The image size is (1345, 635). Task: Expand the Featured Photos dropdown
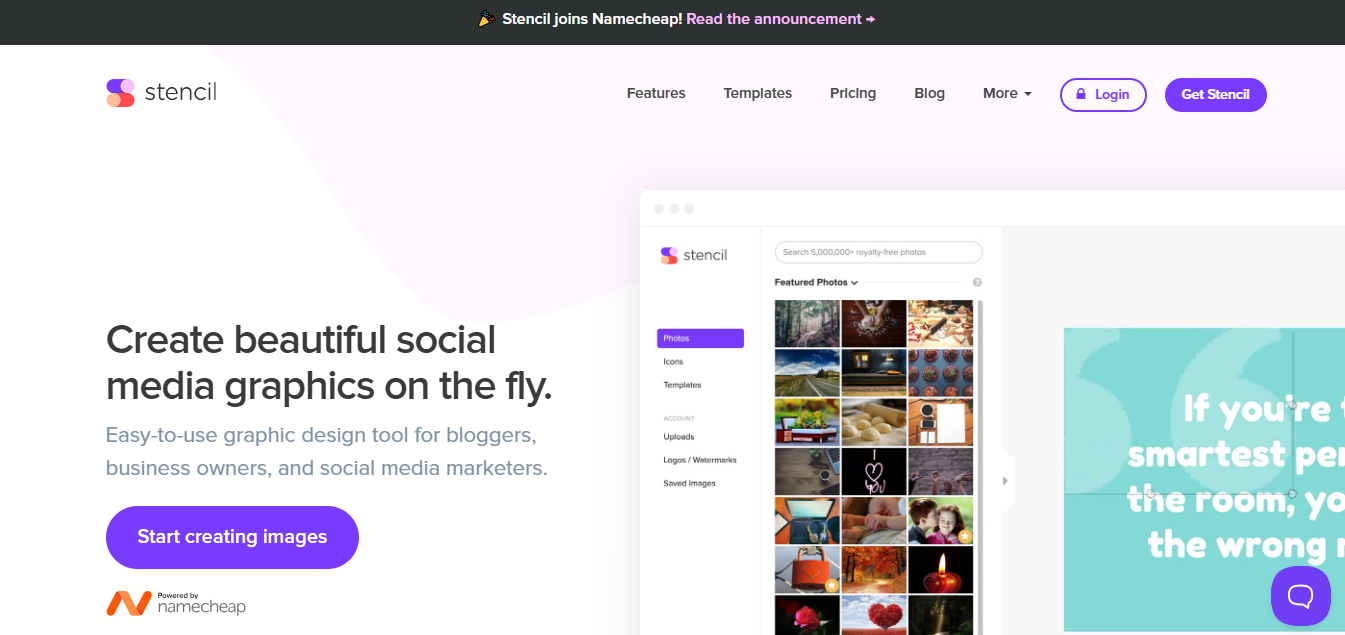tap(817, 283)
